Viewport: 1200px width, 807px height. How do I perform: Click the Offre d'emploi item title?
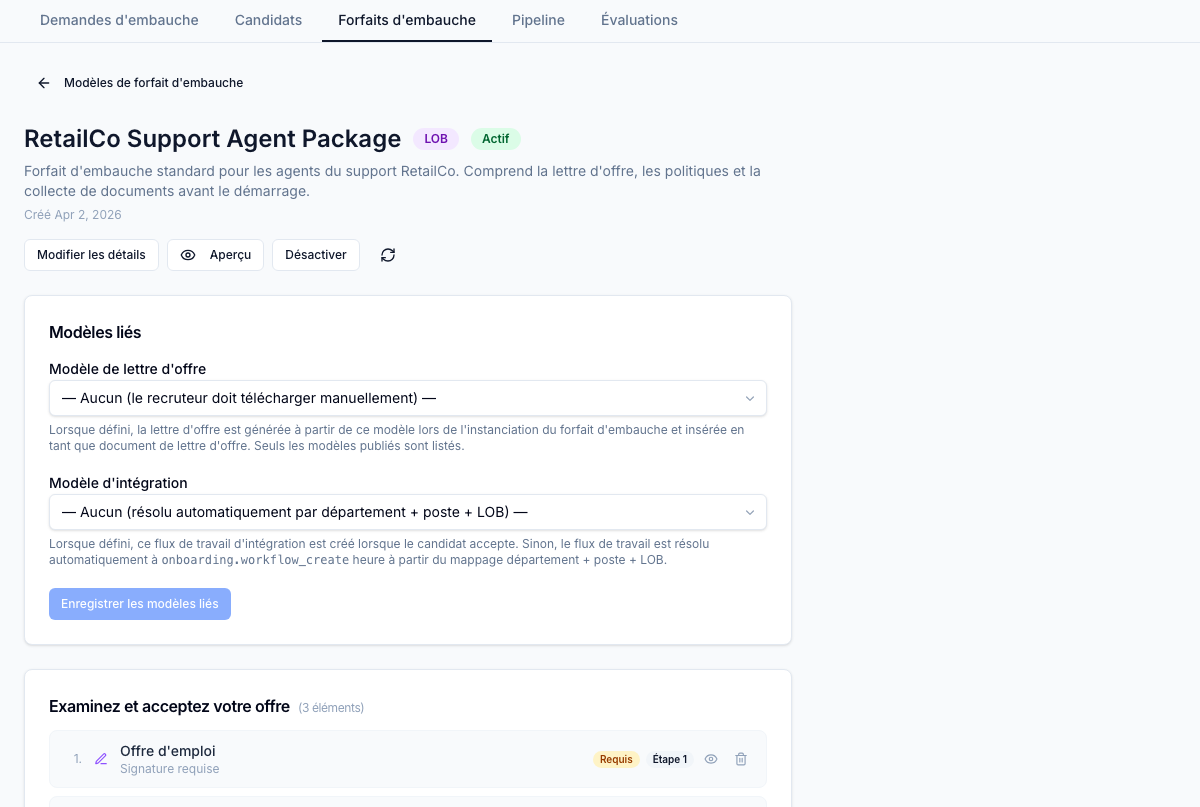[x=168, y=751]
